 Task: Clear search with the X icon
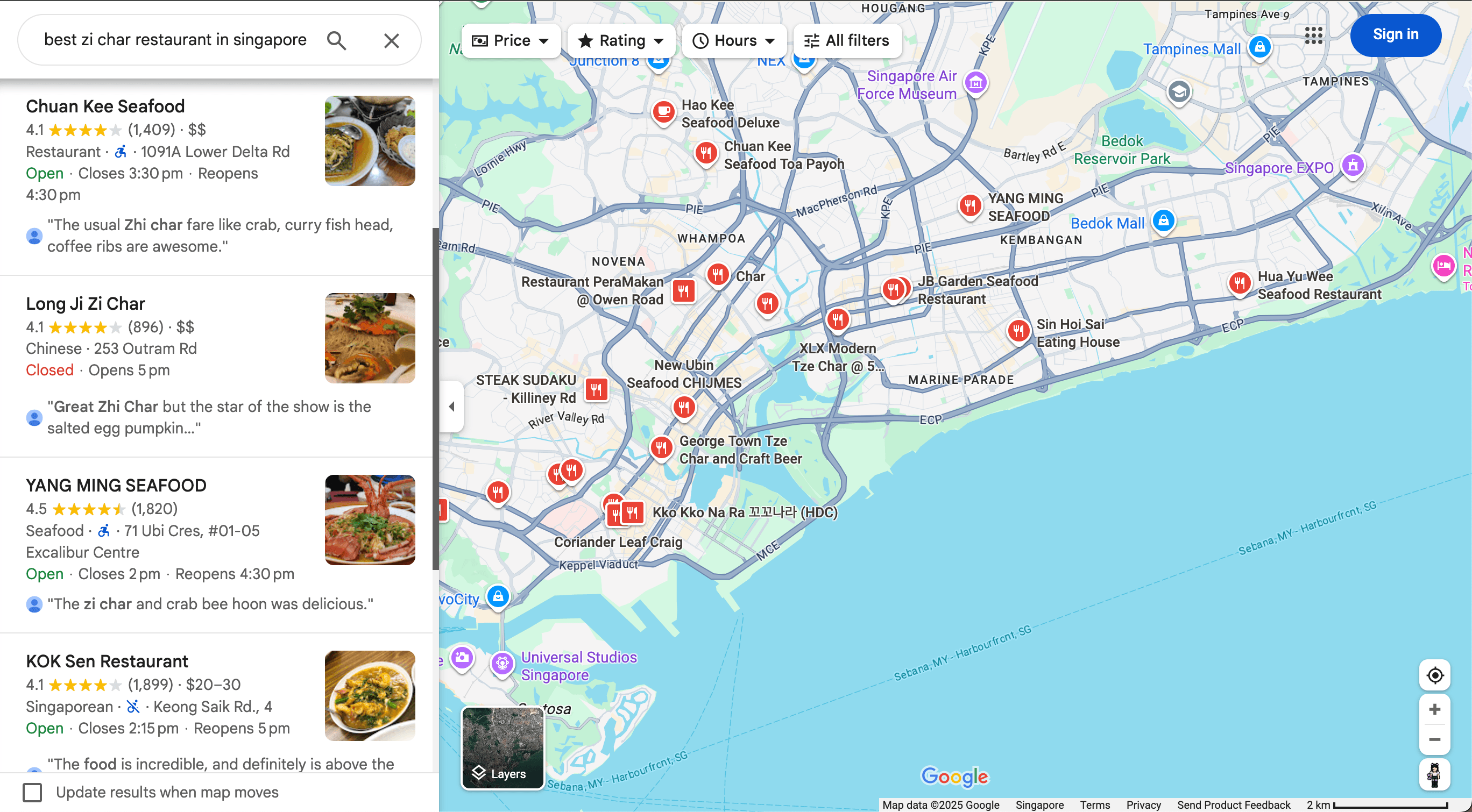click(x=392, y=40)
